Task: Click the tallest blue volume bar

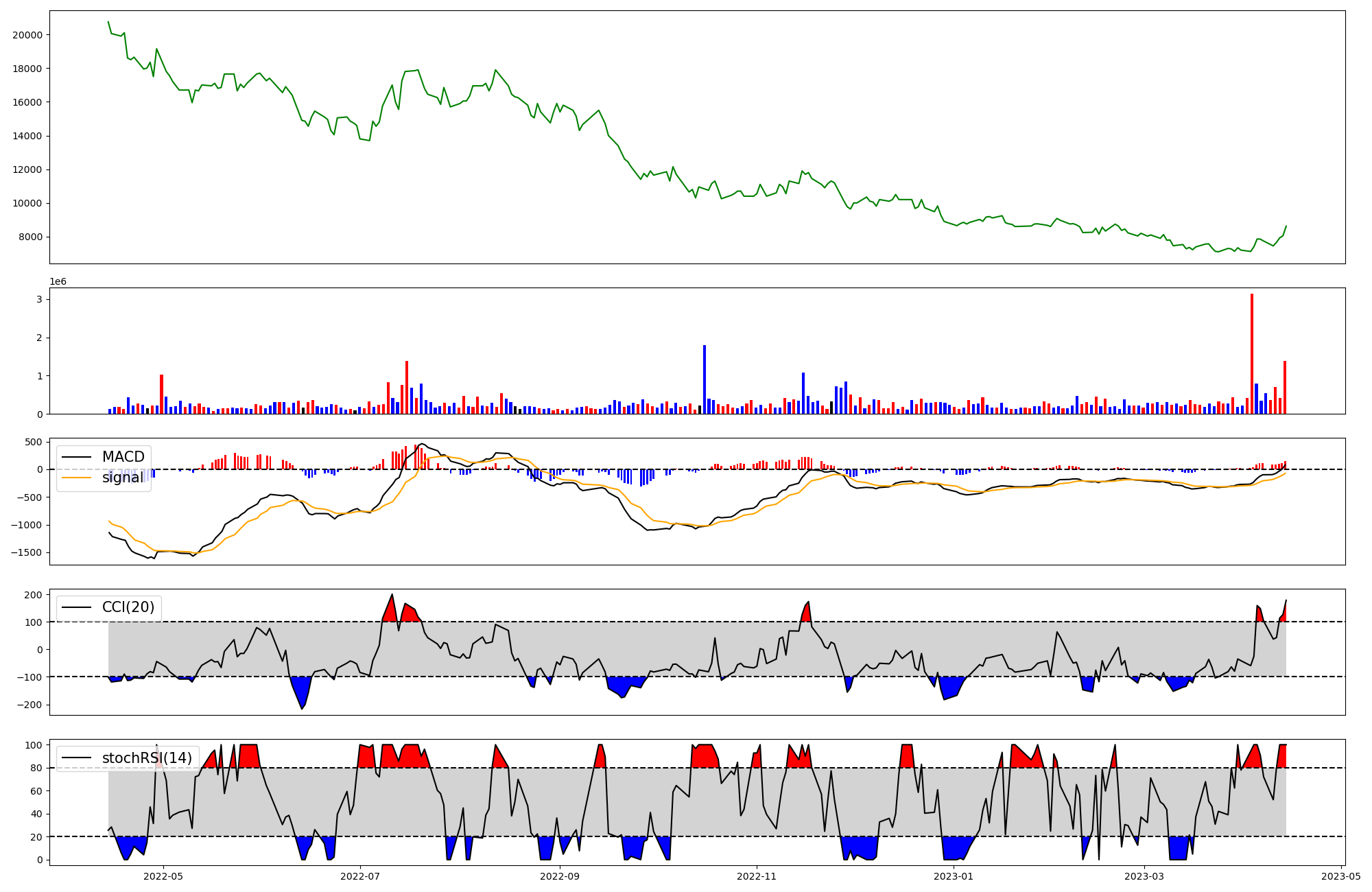Action: coord(705,379)
